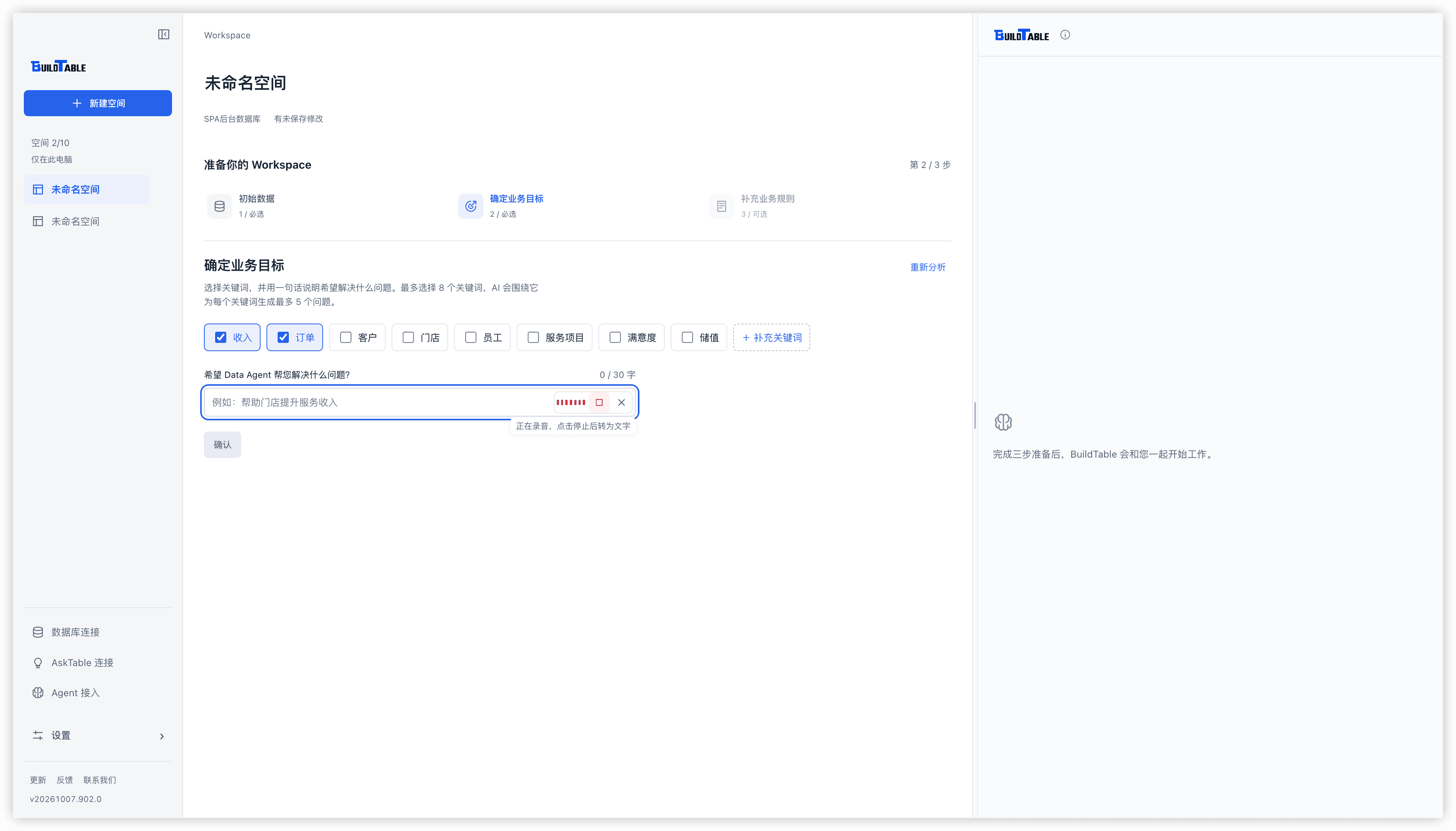Expand the 设置 menu chevron
Screen dimensions: 1456x831
point(162,736)
